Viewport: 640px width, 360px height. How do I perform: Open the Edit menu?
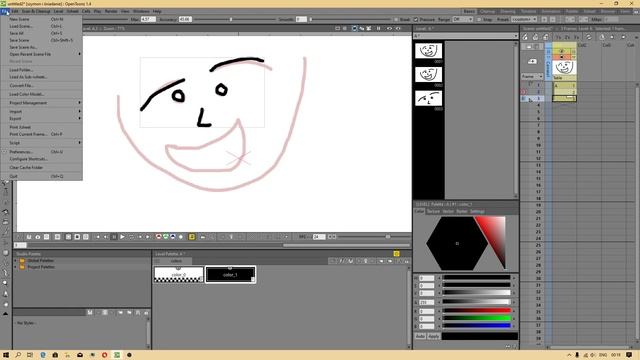point(15,11)
